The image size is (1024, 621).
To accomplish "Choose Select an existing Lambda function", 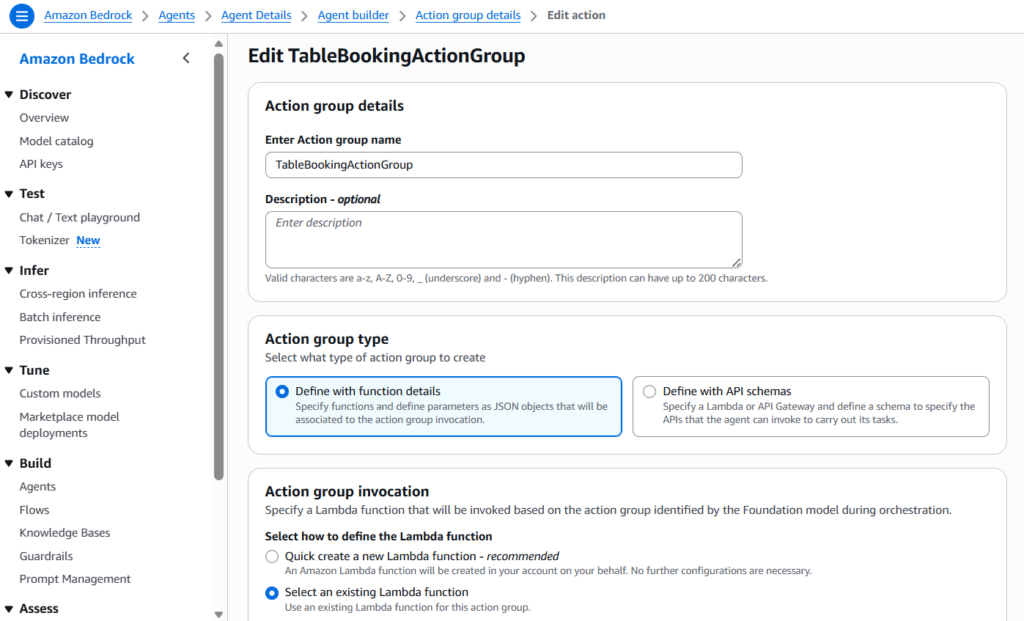I will pos(272,593).
